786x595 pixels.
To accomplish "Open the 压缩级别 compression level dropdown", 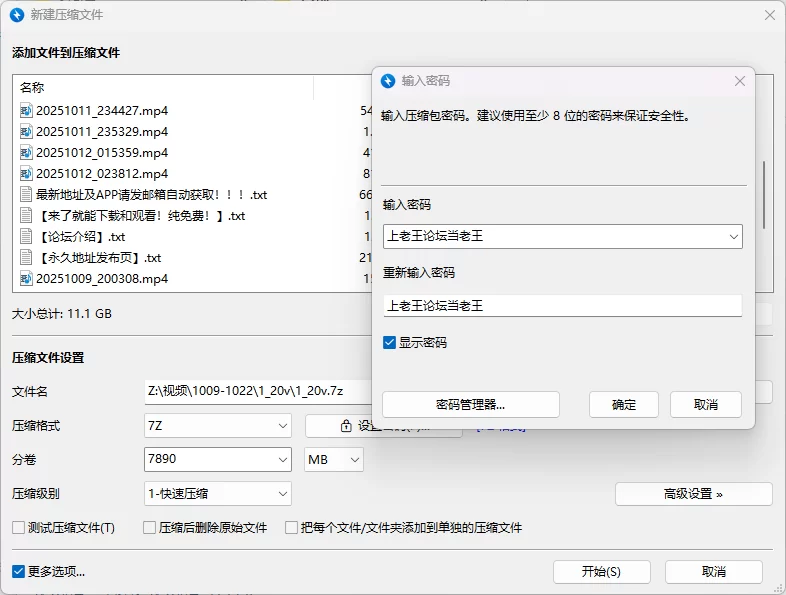I will click(x=282, y=493).
